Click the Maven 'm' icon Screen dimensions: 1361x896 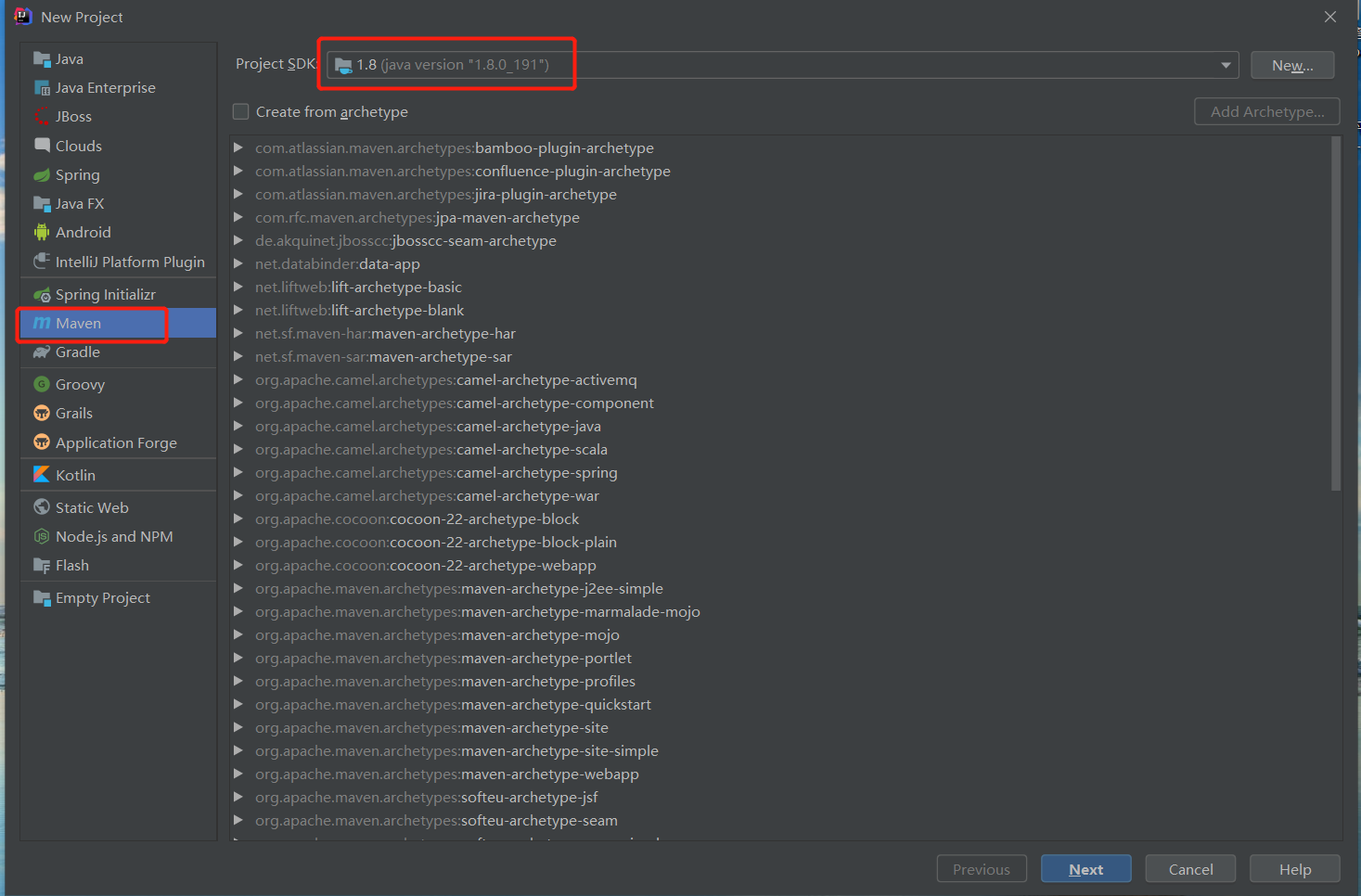tap(42, 323)
